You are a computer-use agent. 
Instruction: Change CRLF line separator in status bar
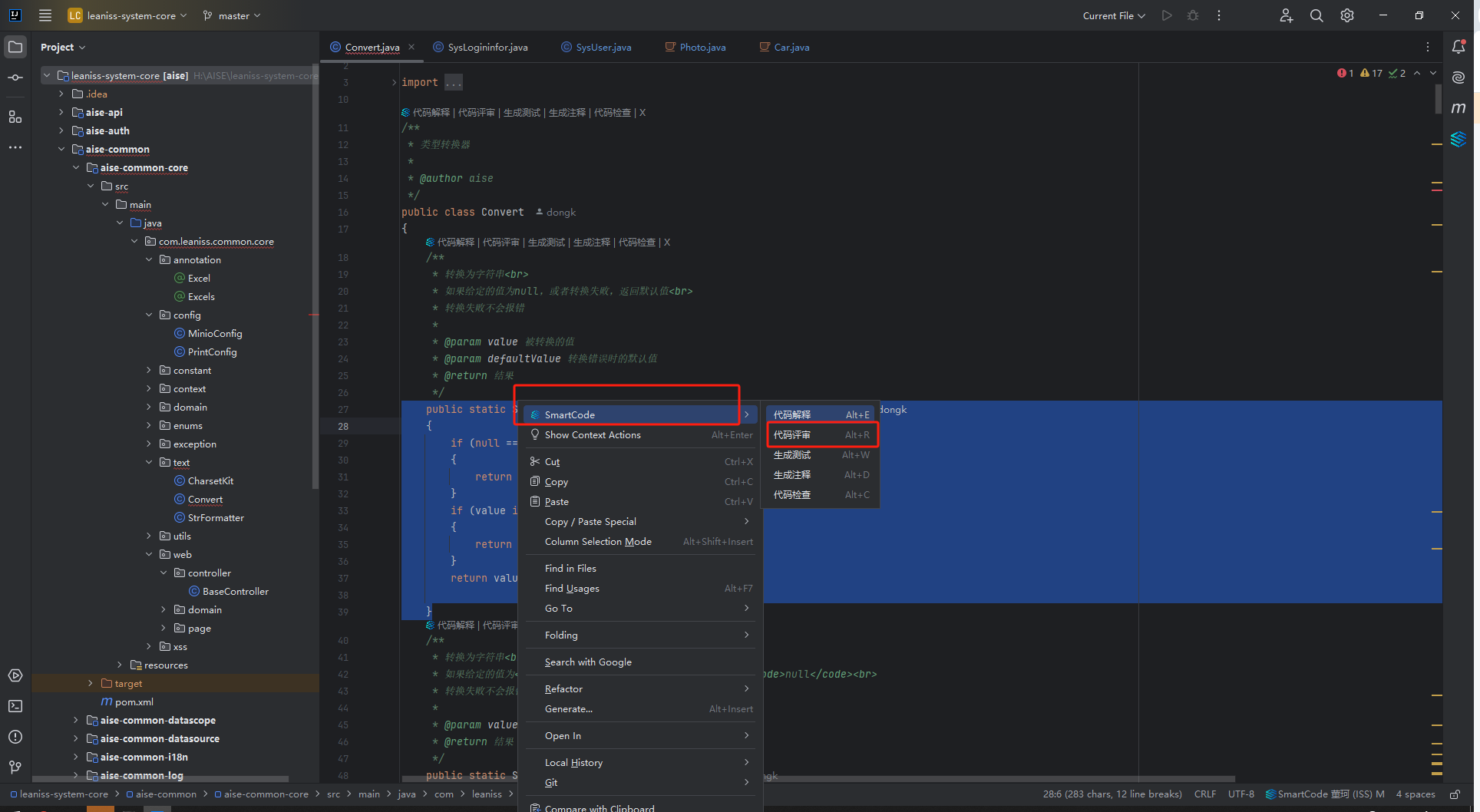[1205, 794]
